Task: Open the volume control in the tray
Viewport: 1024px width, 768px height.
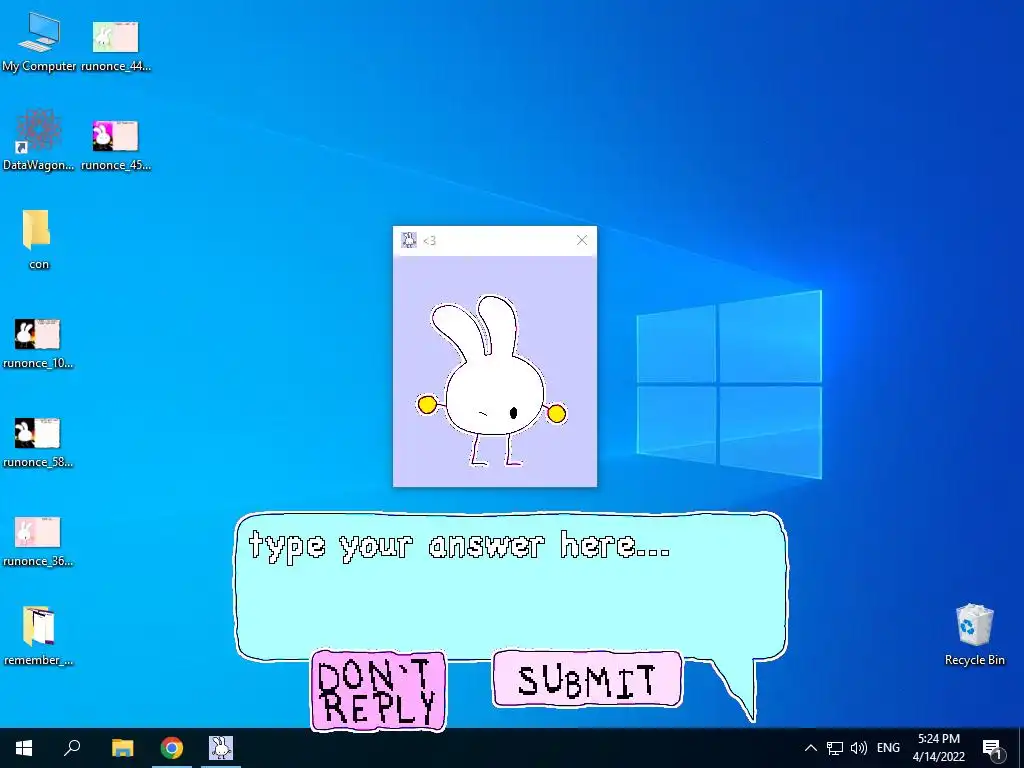Action: point(859,748)
